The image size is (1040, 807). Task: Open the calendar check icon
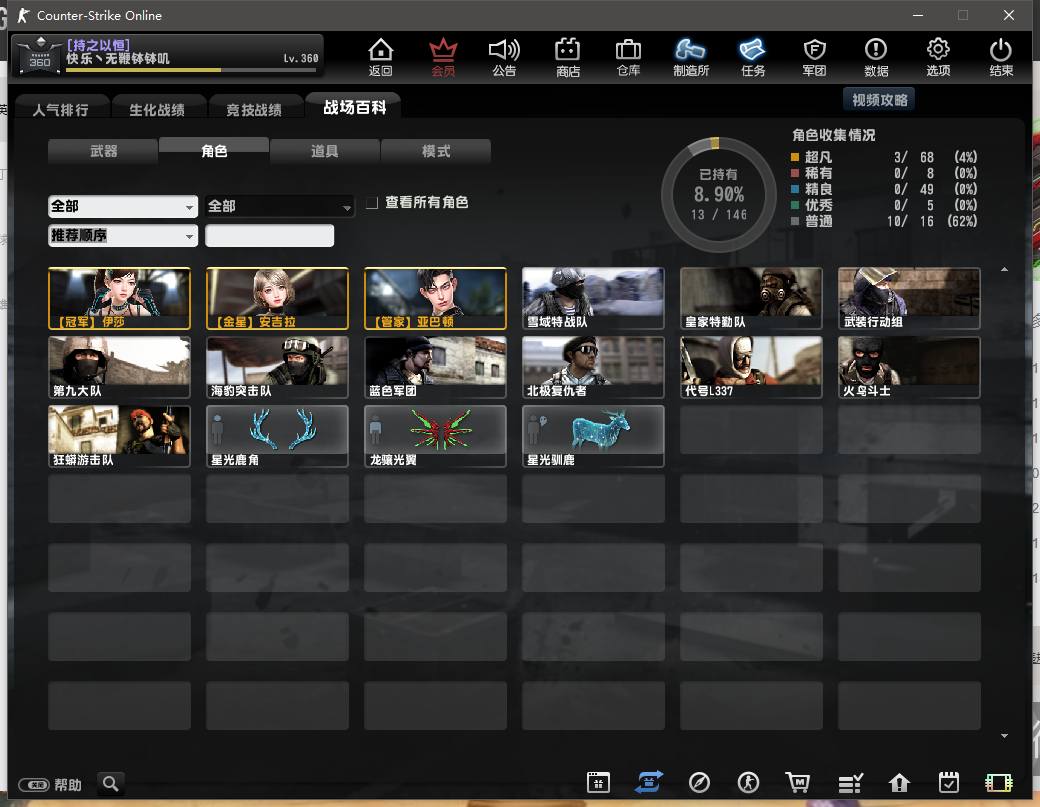click(x=949, y=782)
